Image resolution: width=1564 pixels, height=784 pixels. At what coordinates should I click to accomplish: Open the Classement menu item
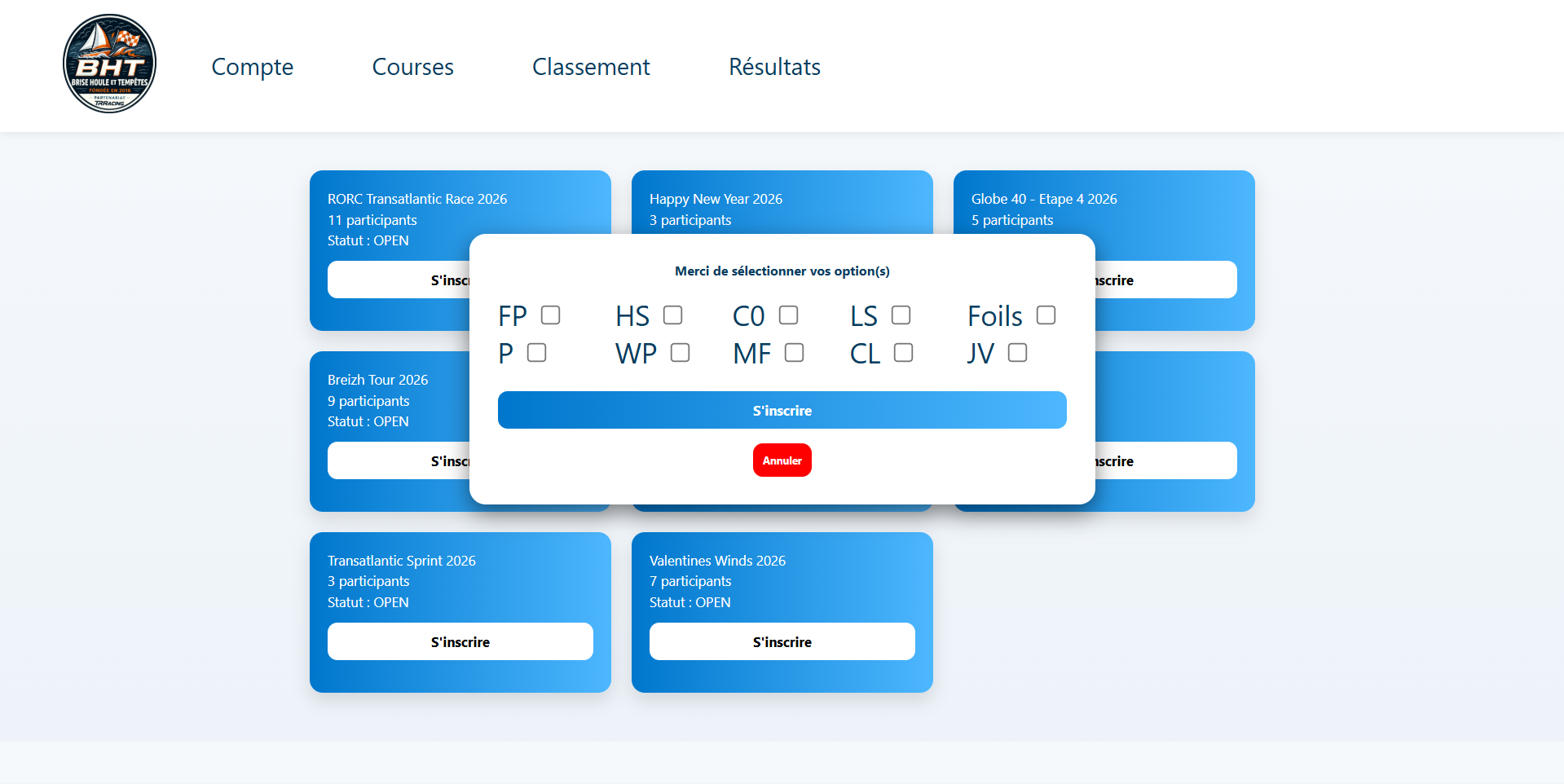click(x=591, y=67)
